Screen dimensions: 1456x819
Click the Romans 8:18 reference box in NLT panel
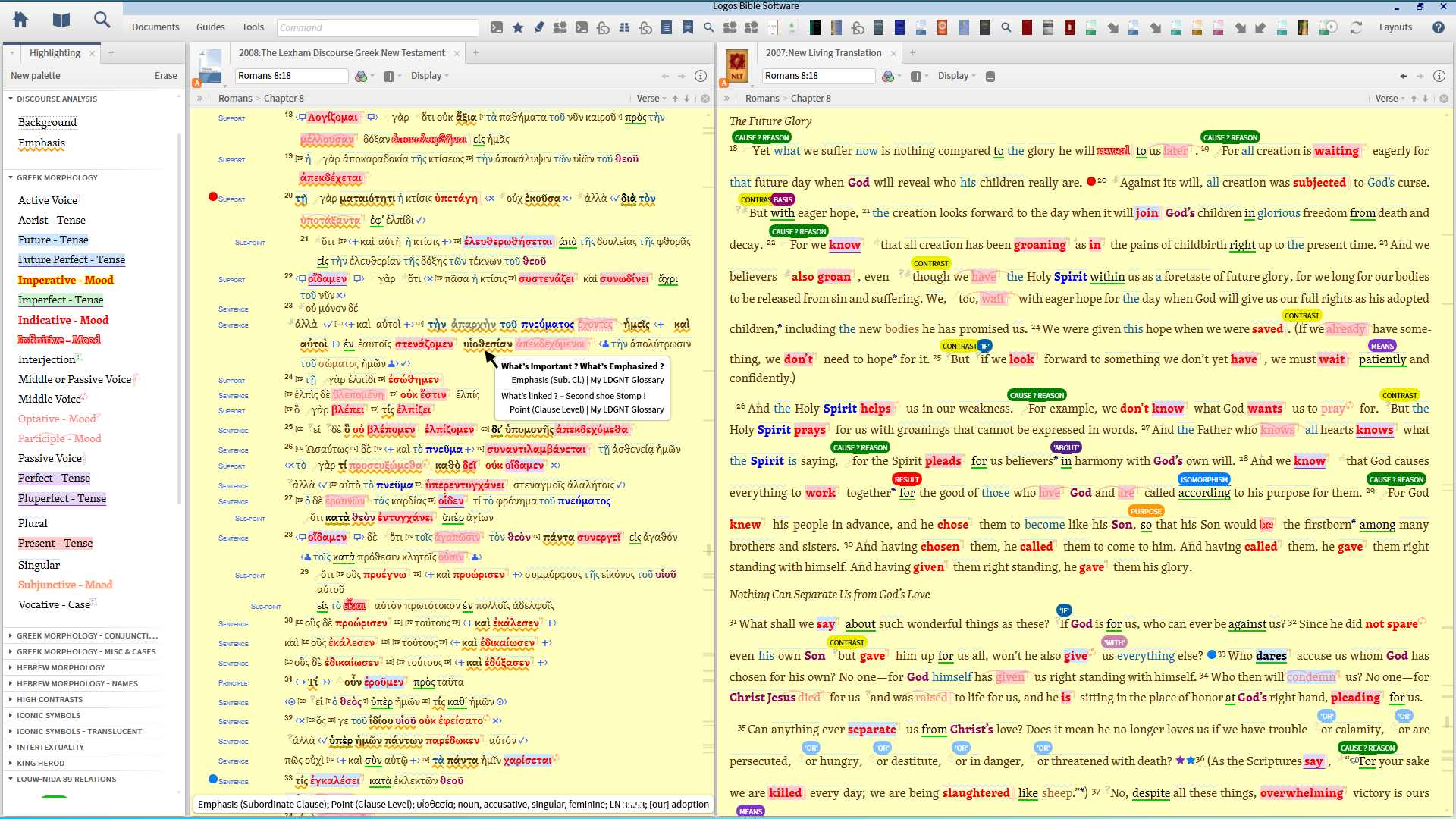click(818, 76)
